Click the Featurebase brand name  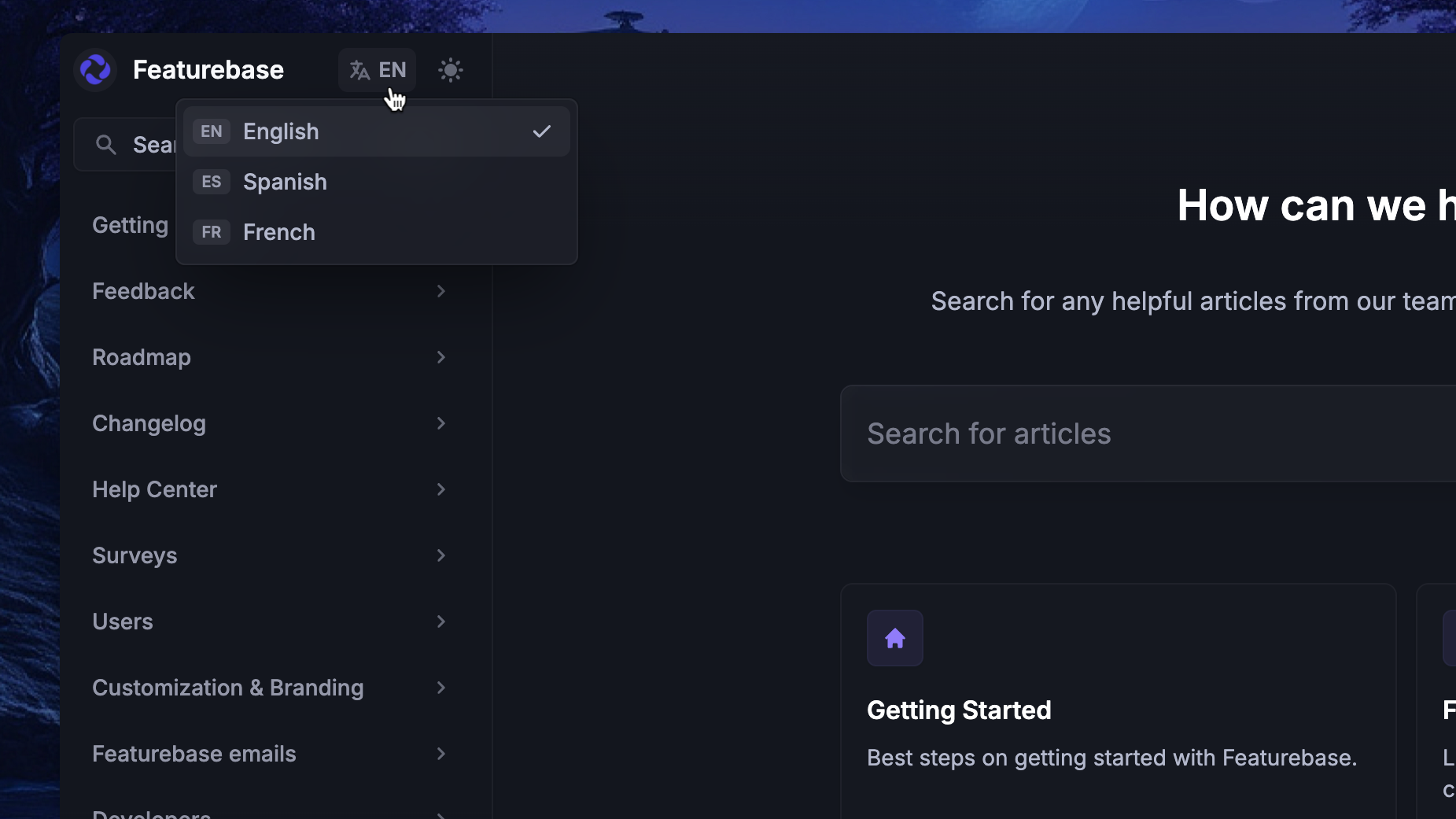pyautogui.click(x=208, y=70)
